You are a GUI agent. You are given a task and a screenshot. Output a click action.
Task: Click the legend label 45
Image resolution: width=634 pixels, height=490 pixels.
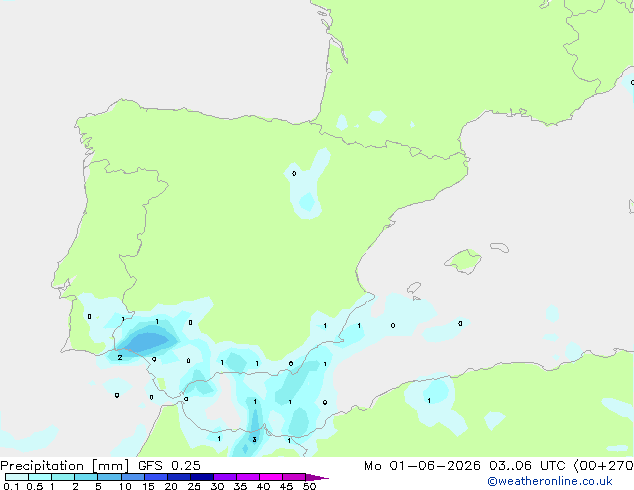[x=286, y=486]
